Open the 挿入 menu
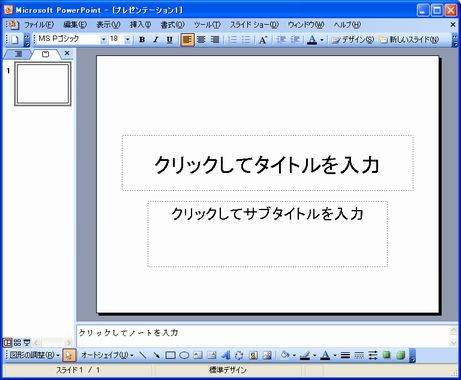This screenshot has height=380, width=461. (x=140, y=25)
